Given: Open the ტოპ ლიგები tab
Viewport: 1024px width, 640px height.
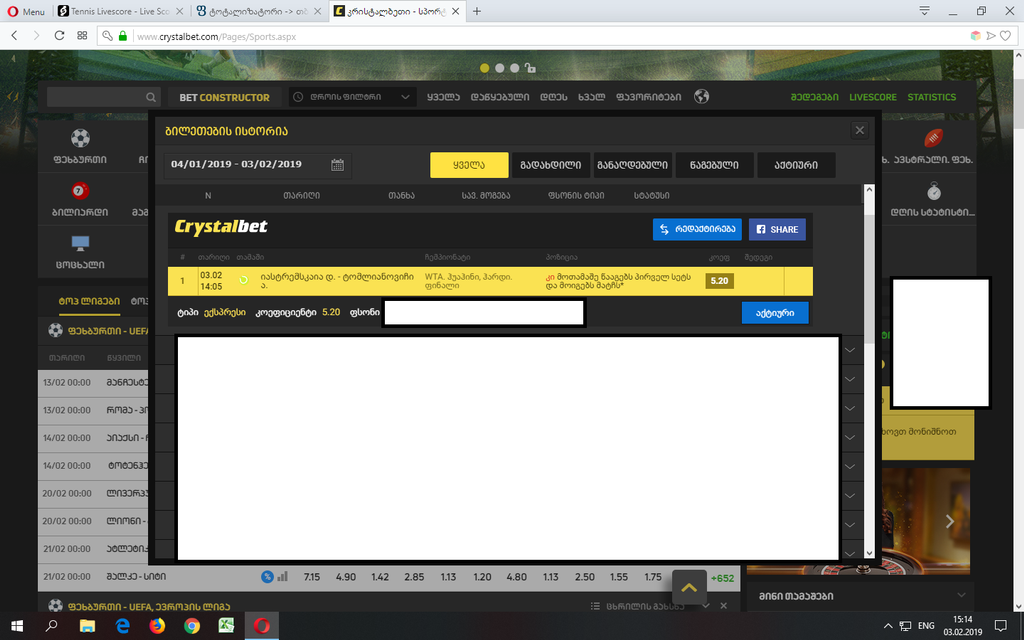Looking at the screenshot, I should click(89, 301).
